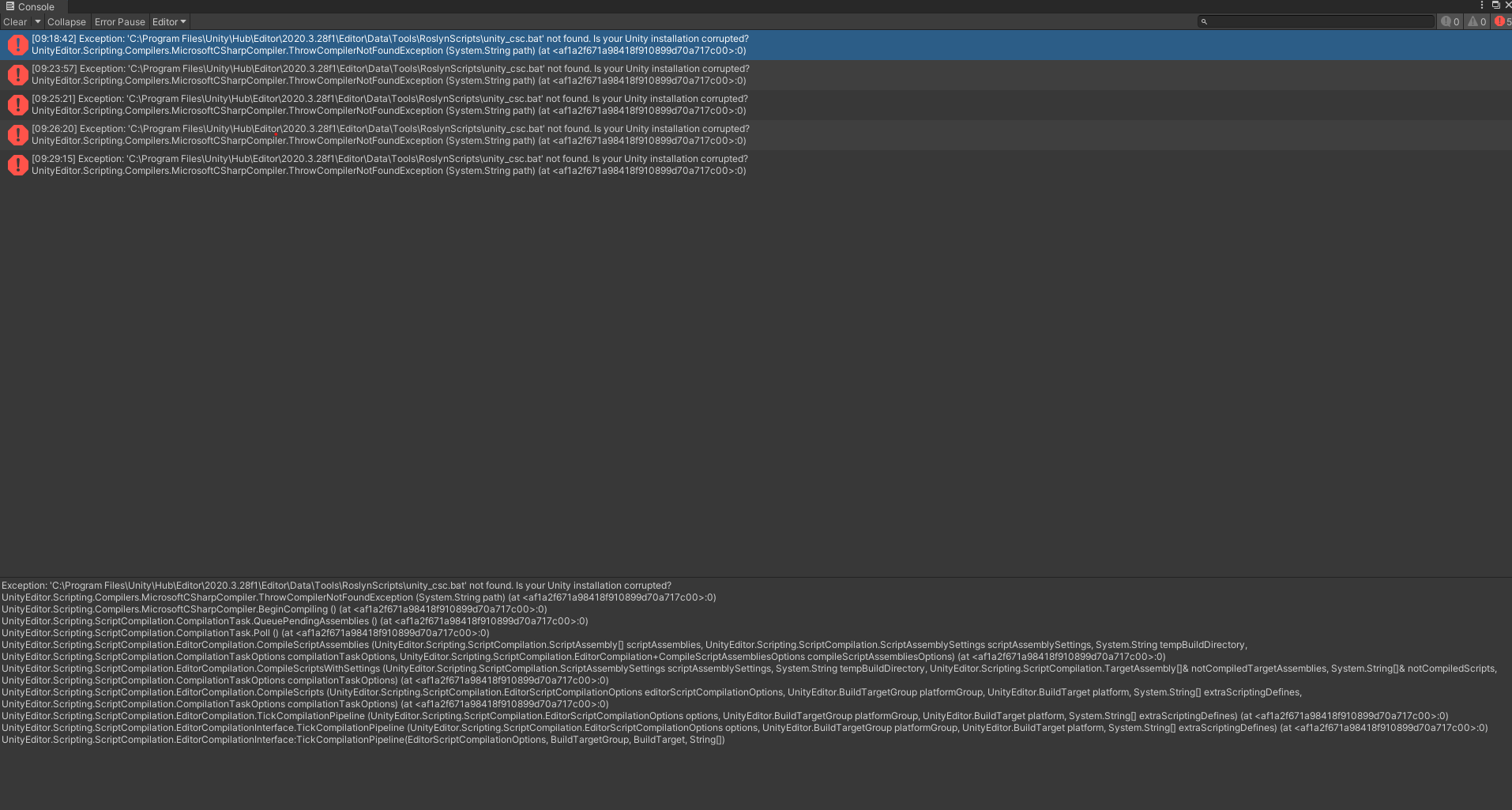Toggle error message filter showing 5
Screen dimensions: 1512x810
pos(1502,22)
